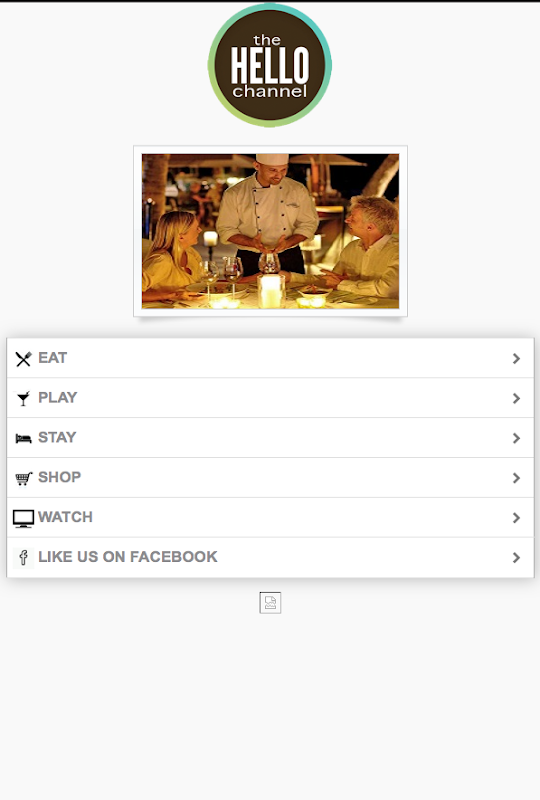This screenshot has height=800, width=540.
Task: Click the WATCH row arrow
Action: click(x=517, y=518)
